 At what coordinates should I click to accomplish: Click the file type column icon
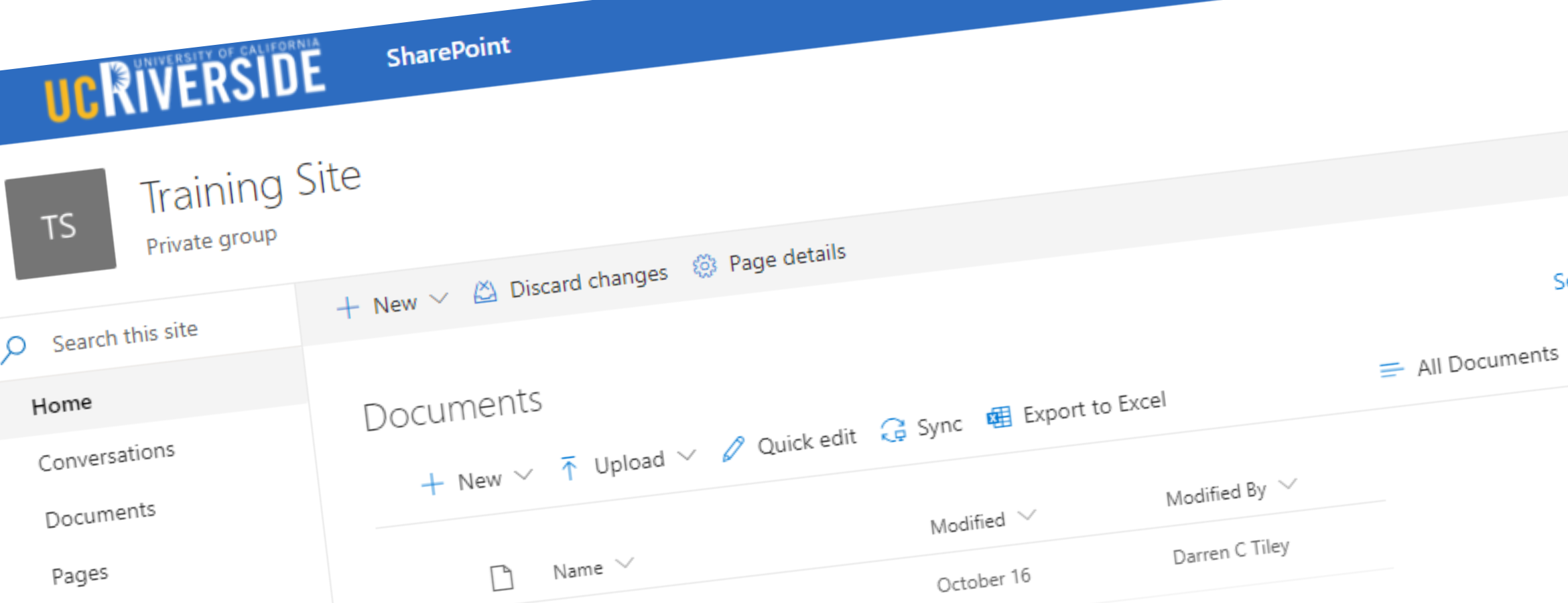coord(501,578)
